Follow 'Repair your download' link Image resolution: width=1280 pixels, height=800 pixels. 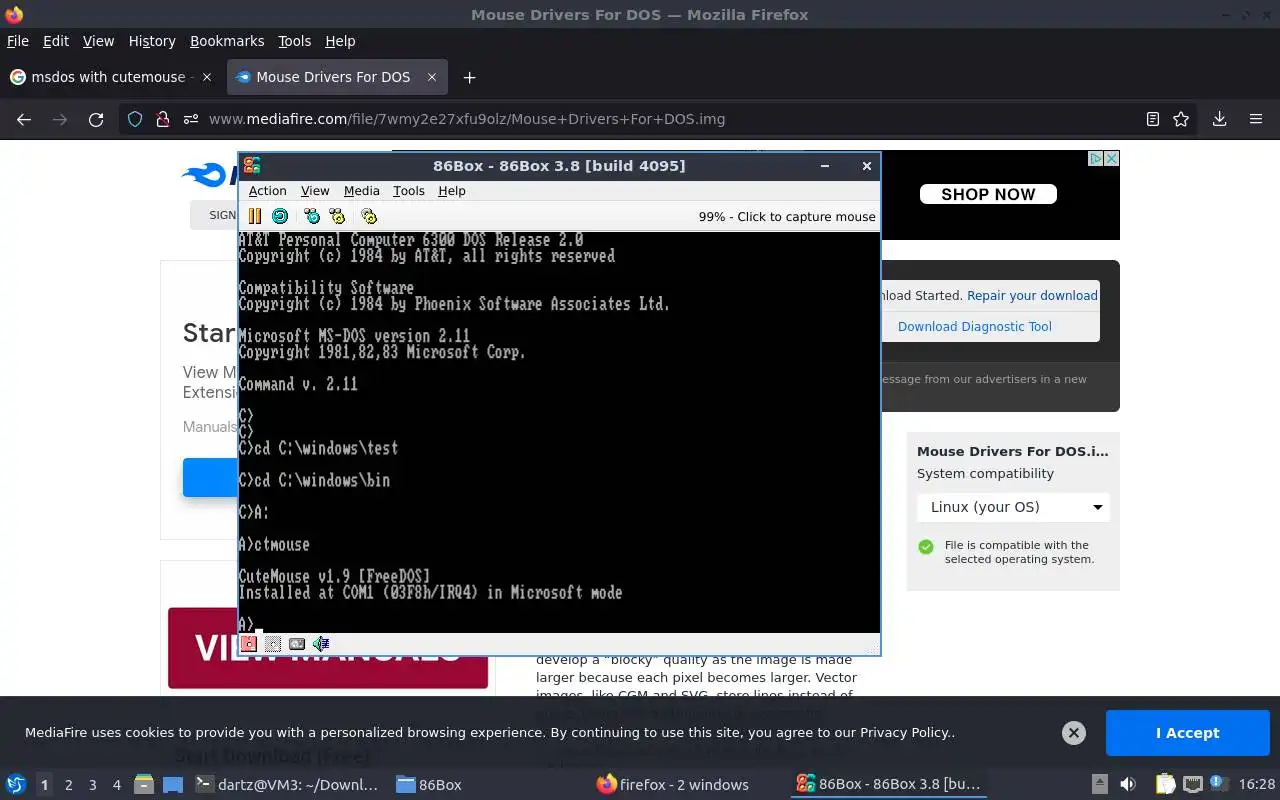[1032, 296]
